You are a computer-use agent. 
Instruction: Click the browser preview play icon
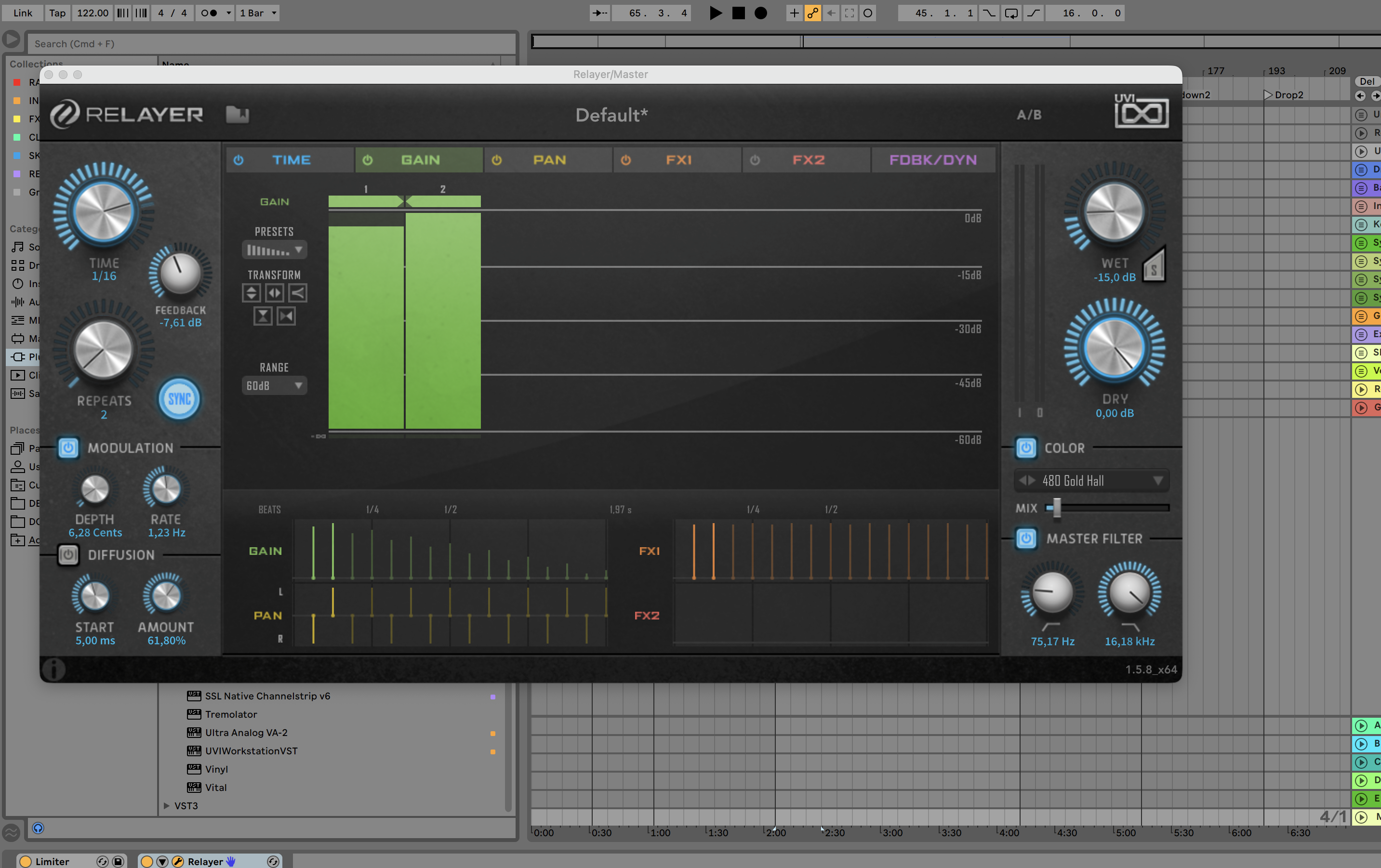click(11, 39)
